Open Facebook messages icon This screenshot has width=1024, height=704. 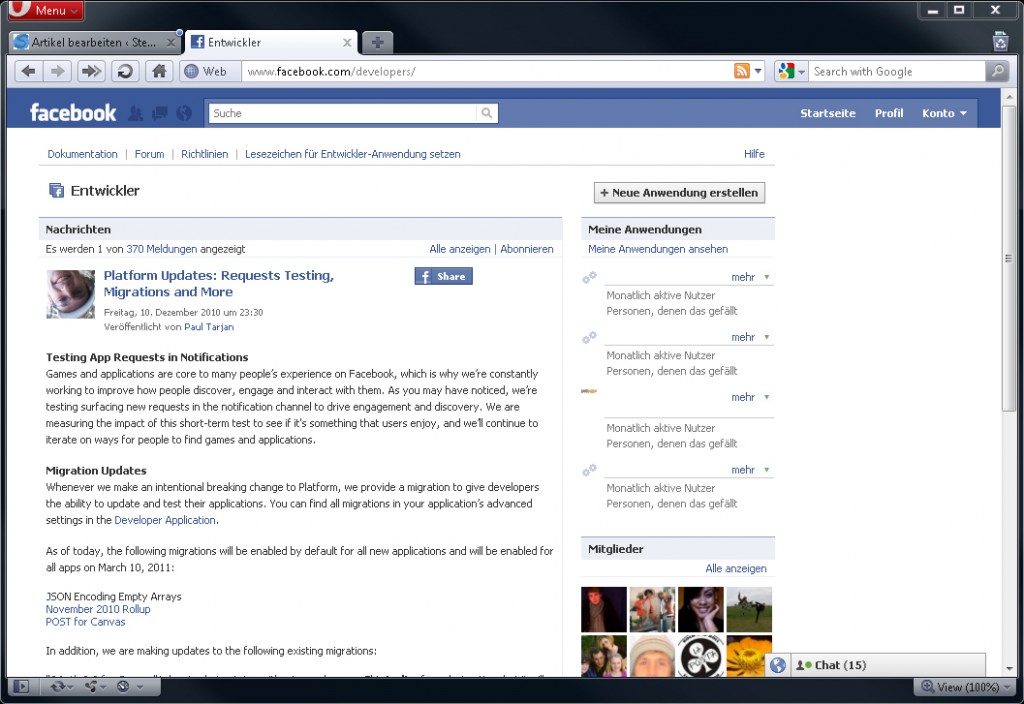(x=159, y=114)
